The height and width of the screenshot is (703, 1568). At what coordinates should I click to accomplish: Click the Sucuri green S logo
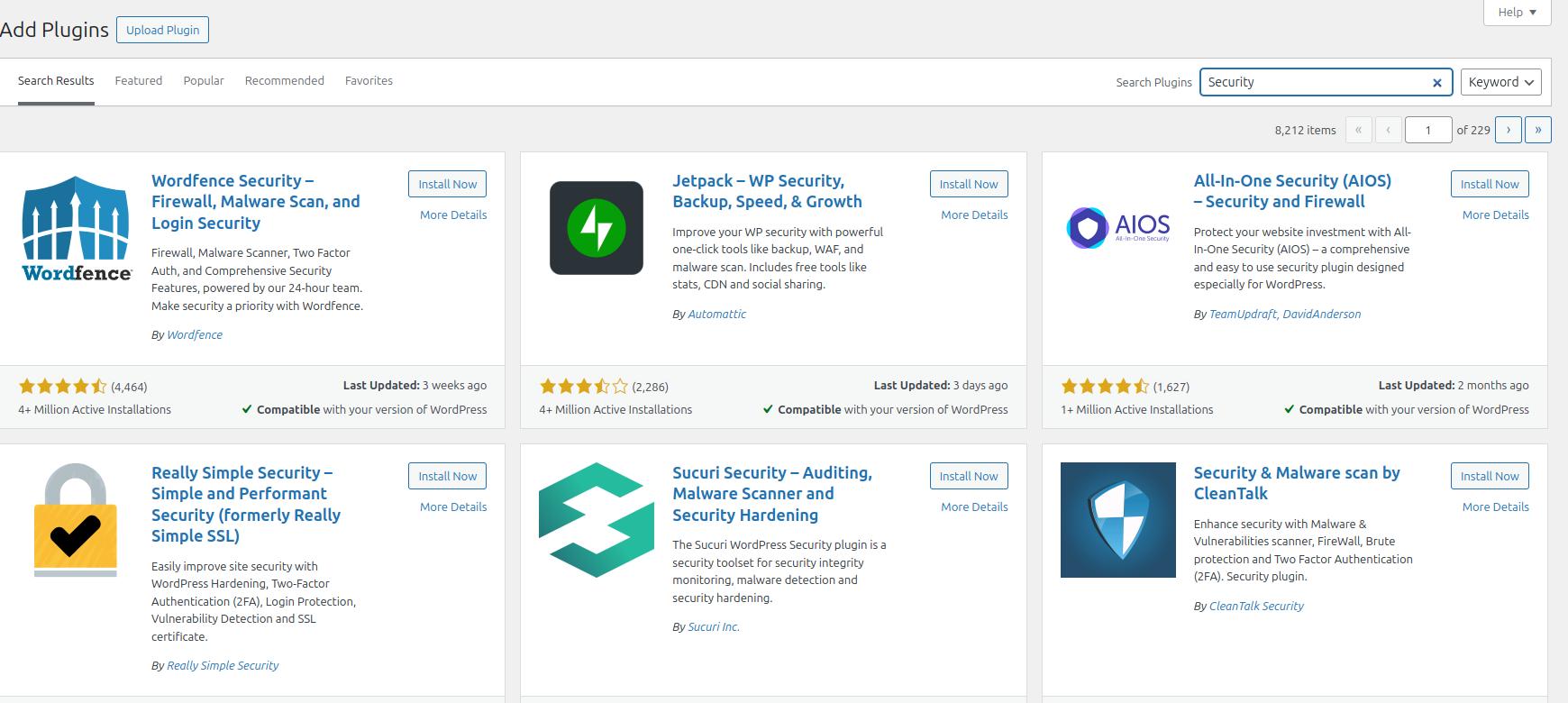coord(596,520)
